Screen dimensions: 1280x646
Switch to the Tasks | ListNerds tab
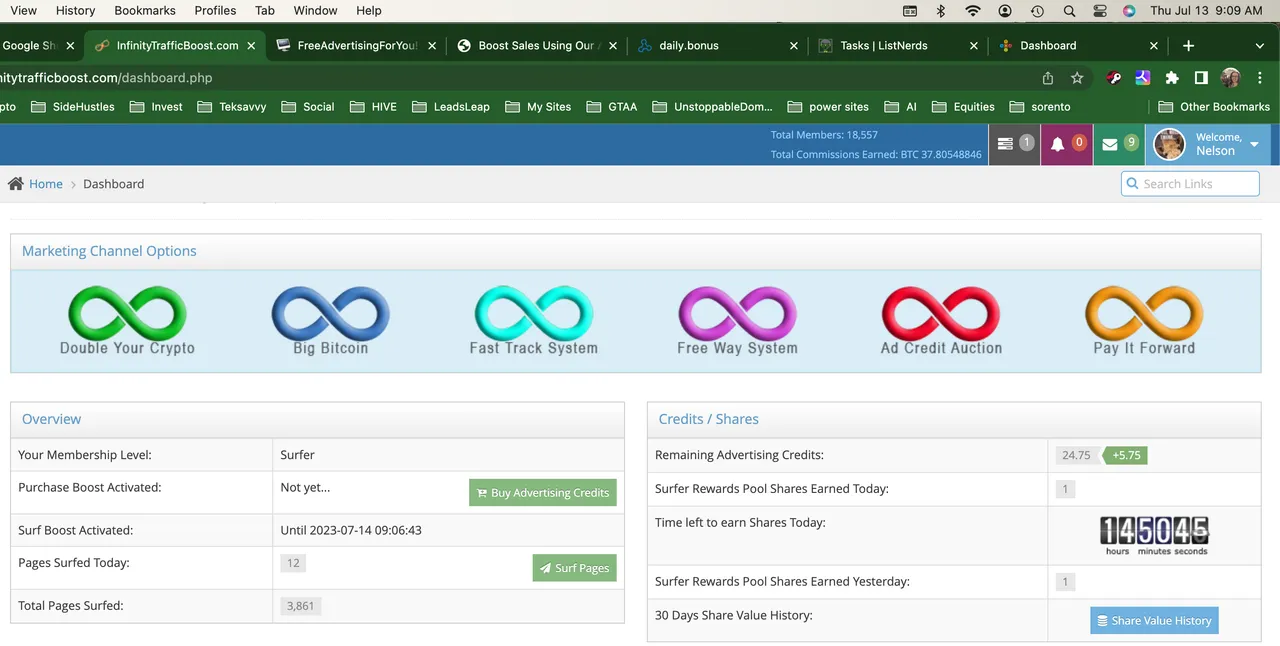point(898,46)
